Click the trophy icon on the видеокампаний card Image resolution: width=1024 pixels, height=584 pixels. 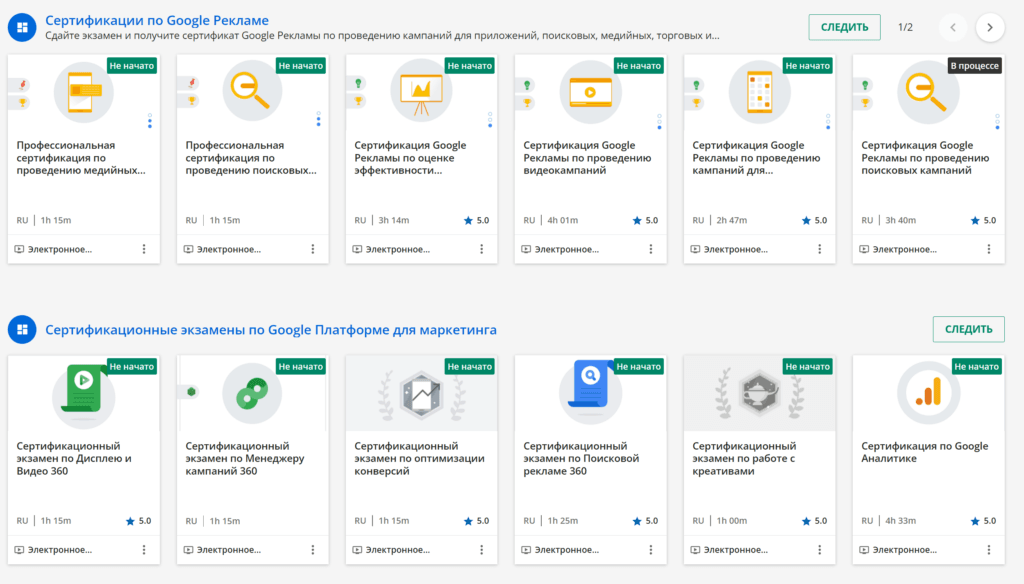point(527,102)
